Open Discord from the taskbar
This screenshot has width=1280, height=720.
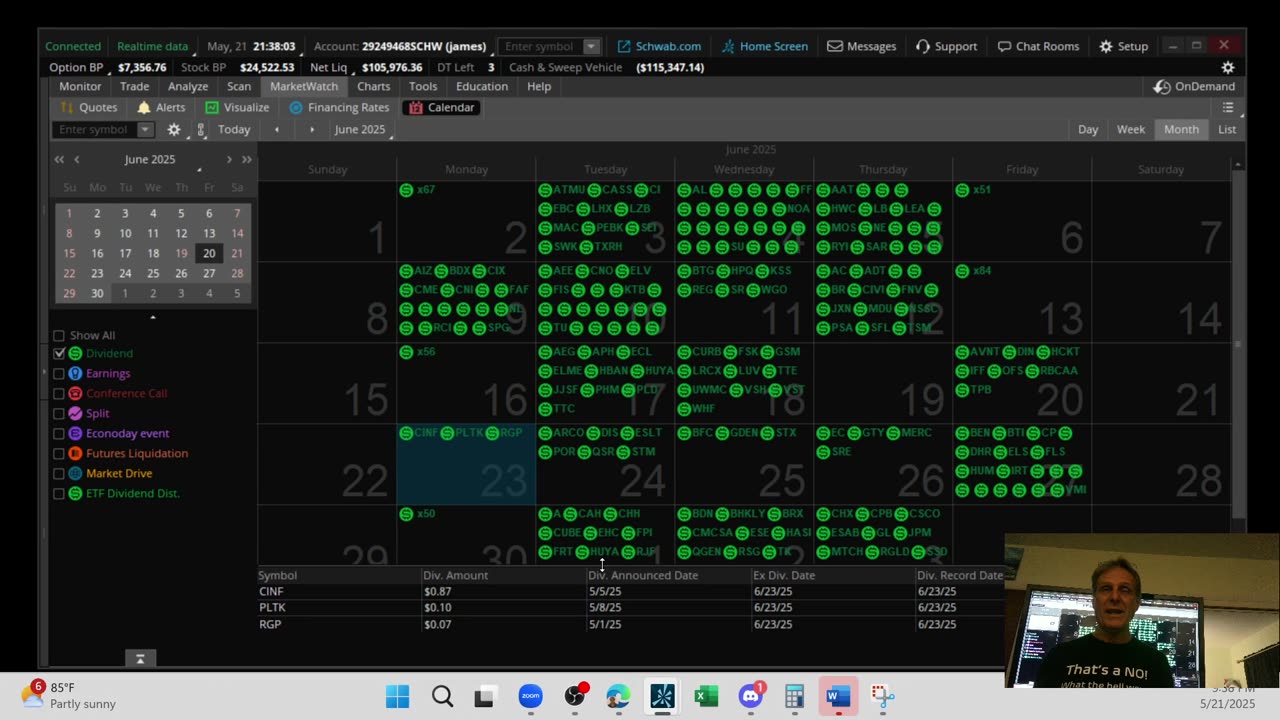(751, 696)
